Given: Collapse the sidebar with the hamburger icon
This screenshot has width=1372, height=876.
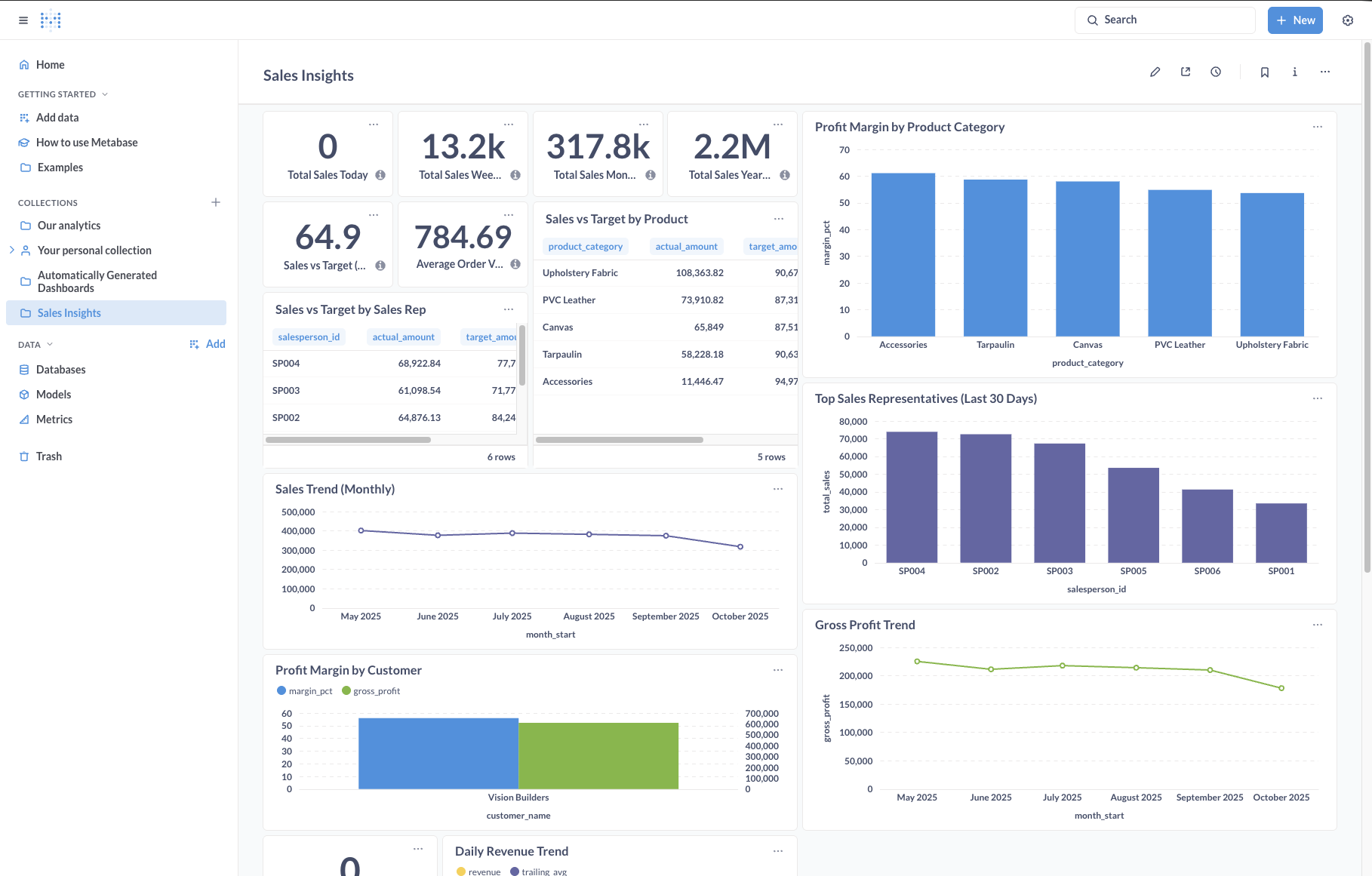Looking at the screenshot, I should 23,20.
